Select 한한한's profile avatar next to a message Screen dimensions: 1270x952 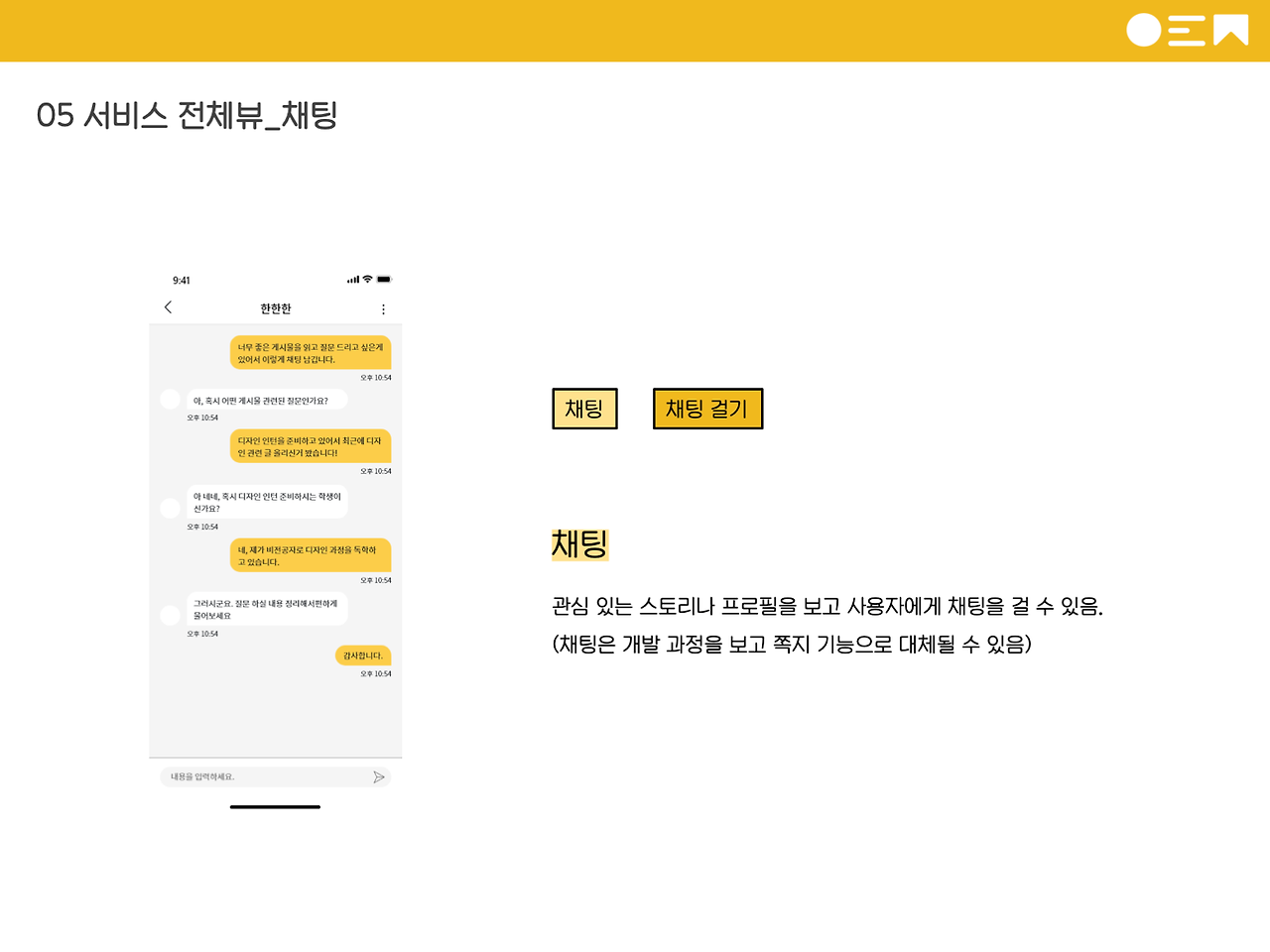[170, 399]
